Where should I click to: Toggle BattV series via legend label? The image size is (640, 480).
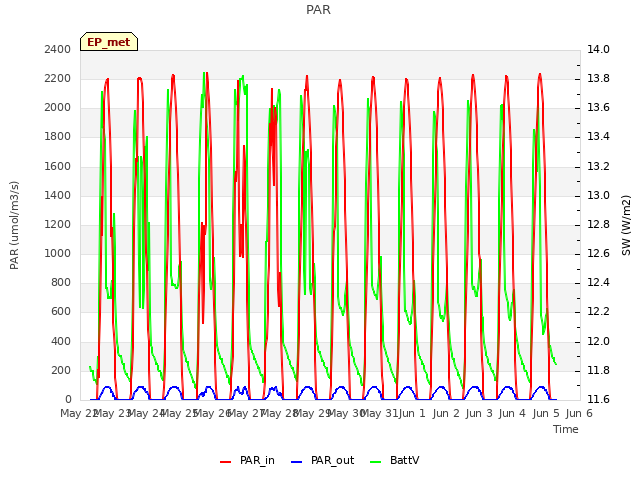[404, 460]
